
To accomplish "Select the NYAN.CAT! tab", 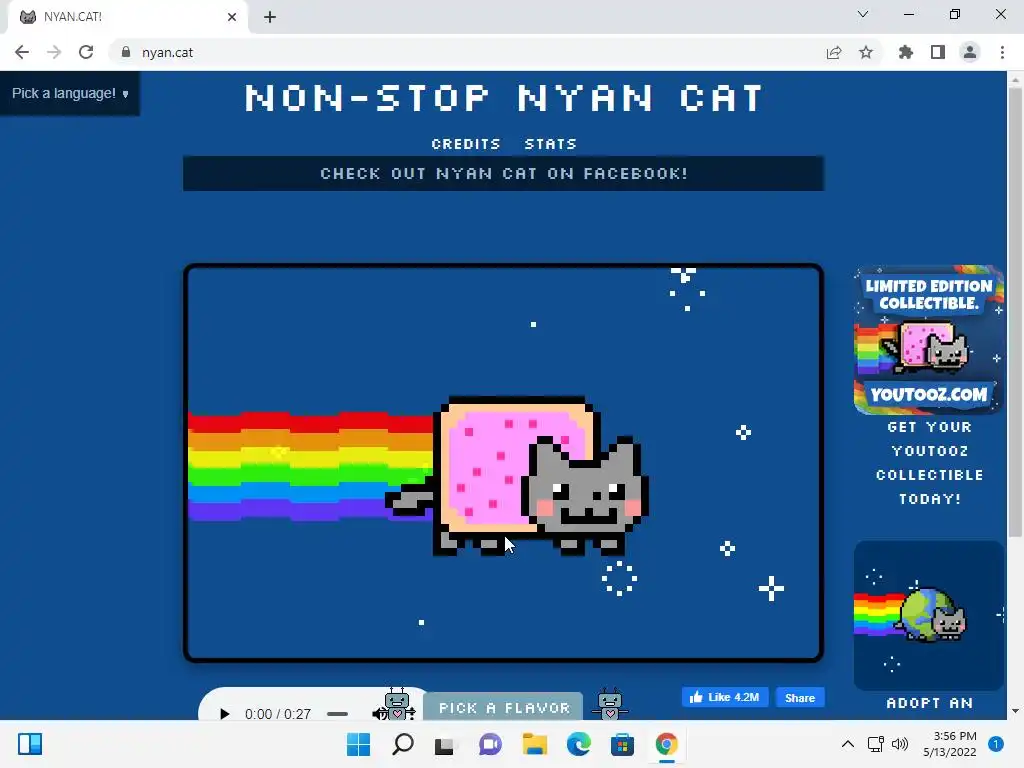I will click(127, 17).
